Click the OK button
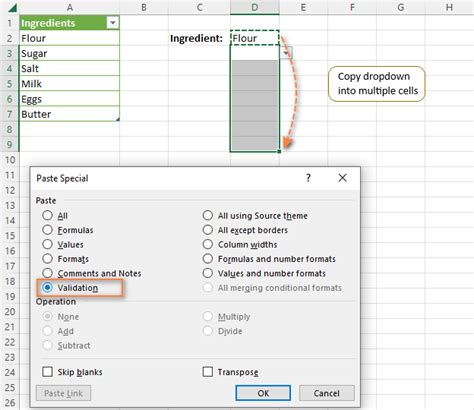This screenshot has width=474, height=410. [263, 393]
